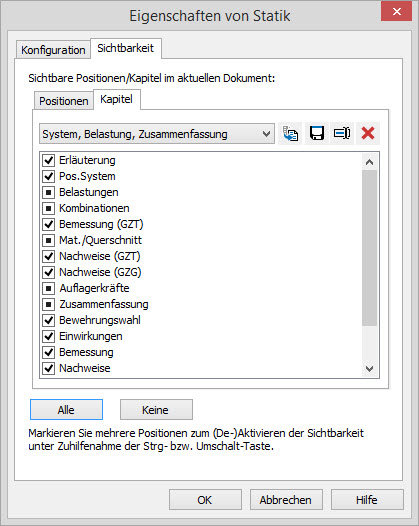
Task: Confirm with the OK button
Action: coord(205,500)
